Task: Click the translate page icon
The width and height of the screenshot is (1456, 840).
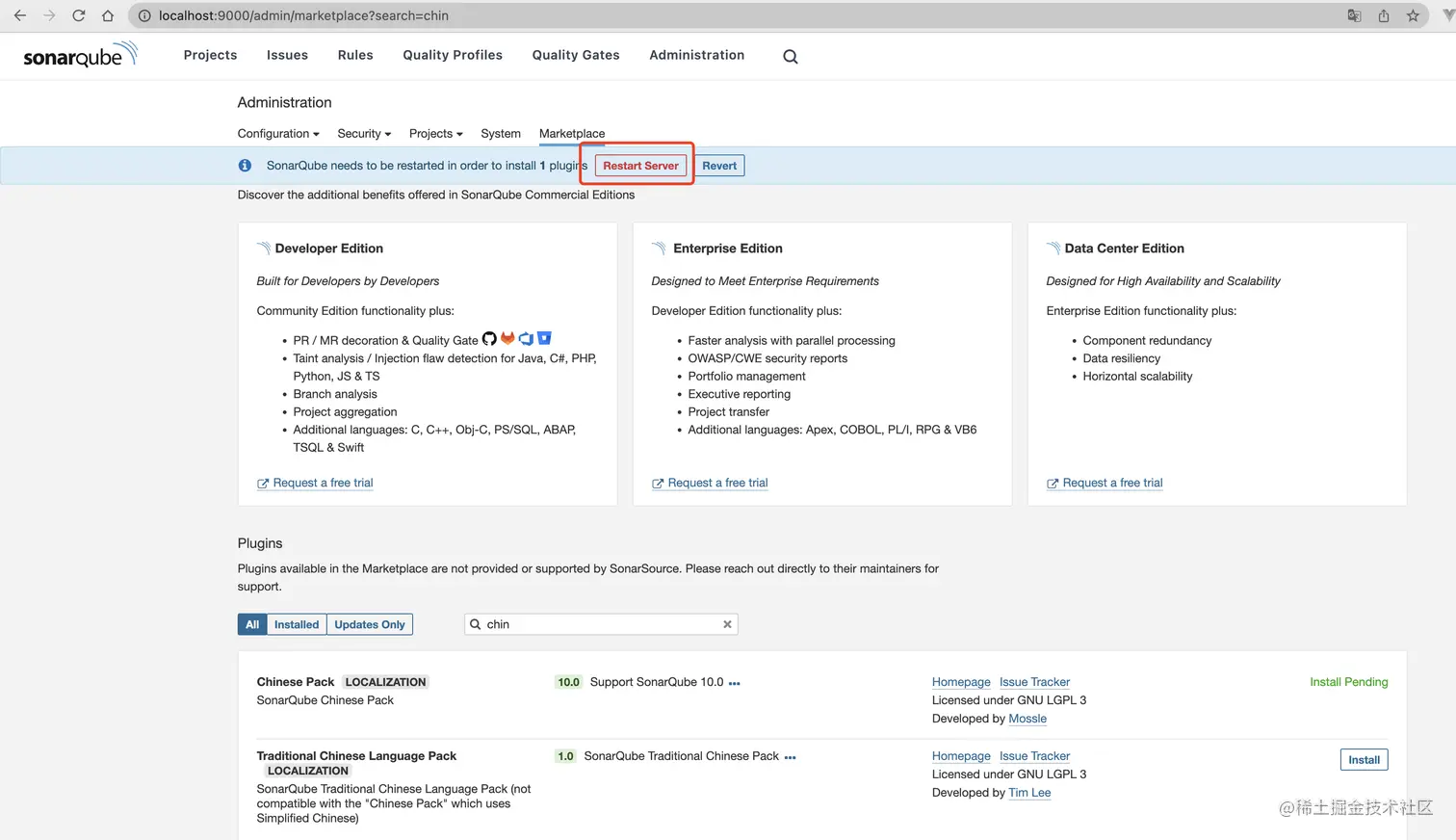Action: click(x=1354, y=15)
